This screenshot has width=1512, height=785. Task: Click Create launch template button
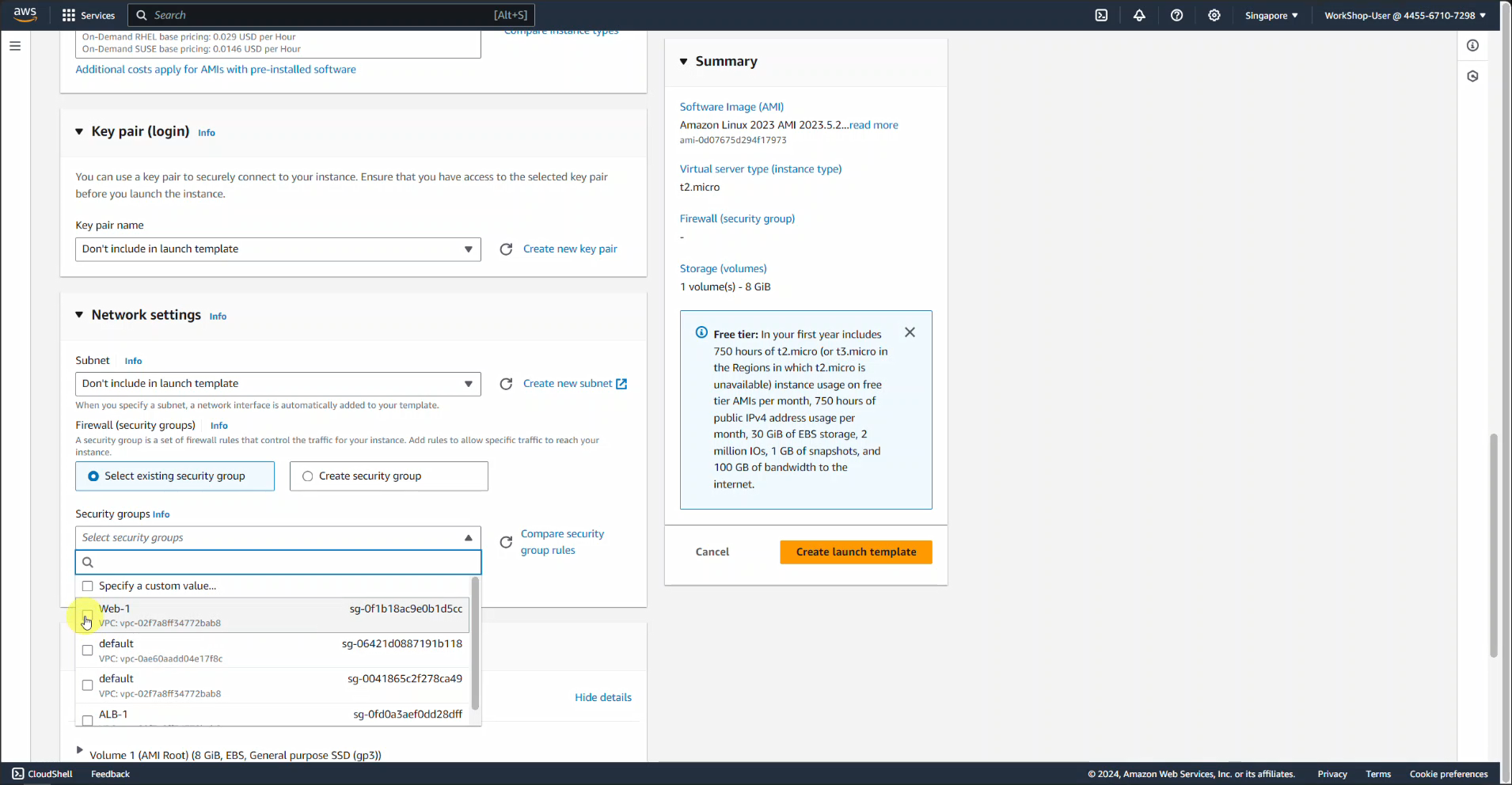(856, 552)
